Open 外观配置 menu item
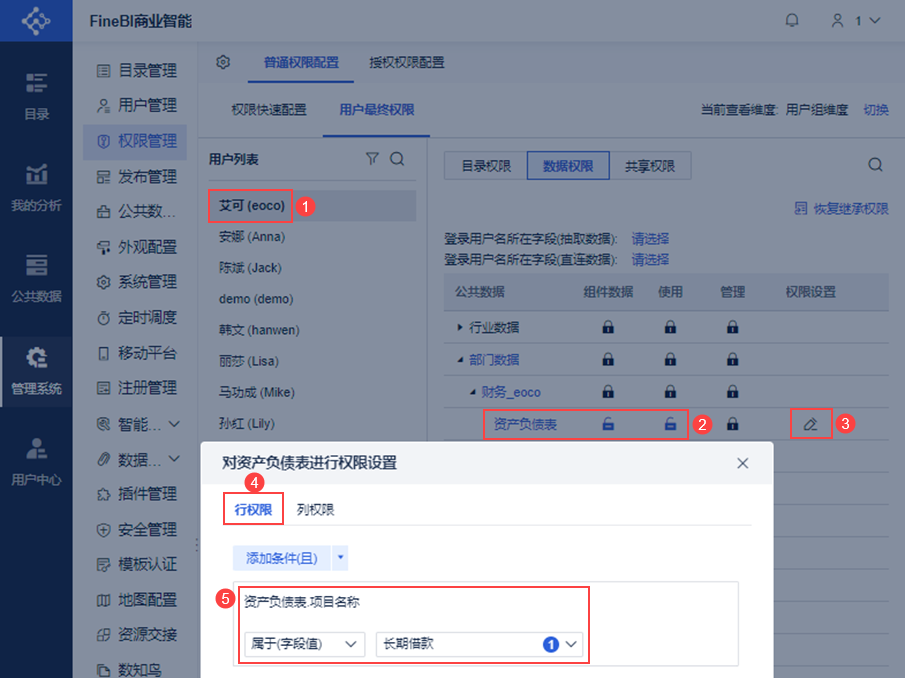 click(136, 247)
